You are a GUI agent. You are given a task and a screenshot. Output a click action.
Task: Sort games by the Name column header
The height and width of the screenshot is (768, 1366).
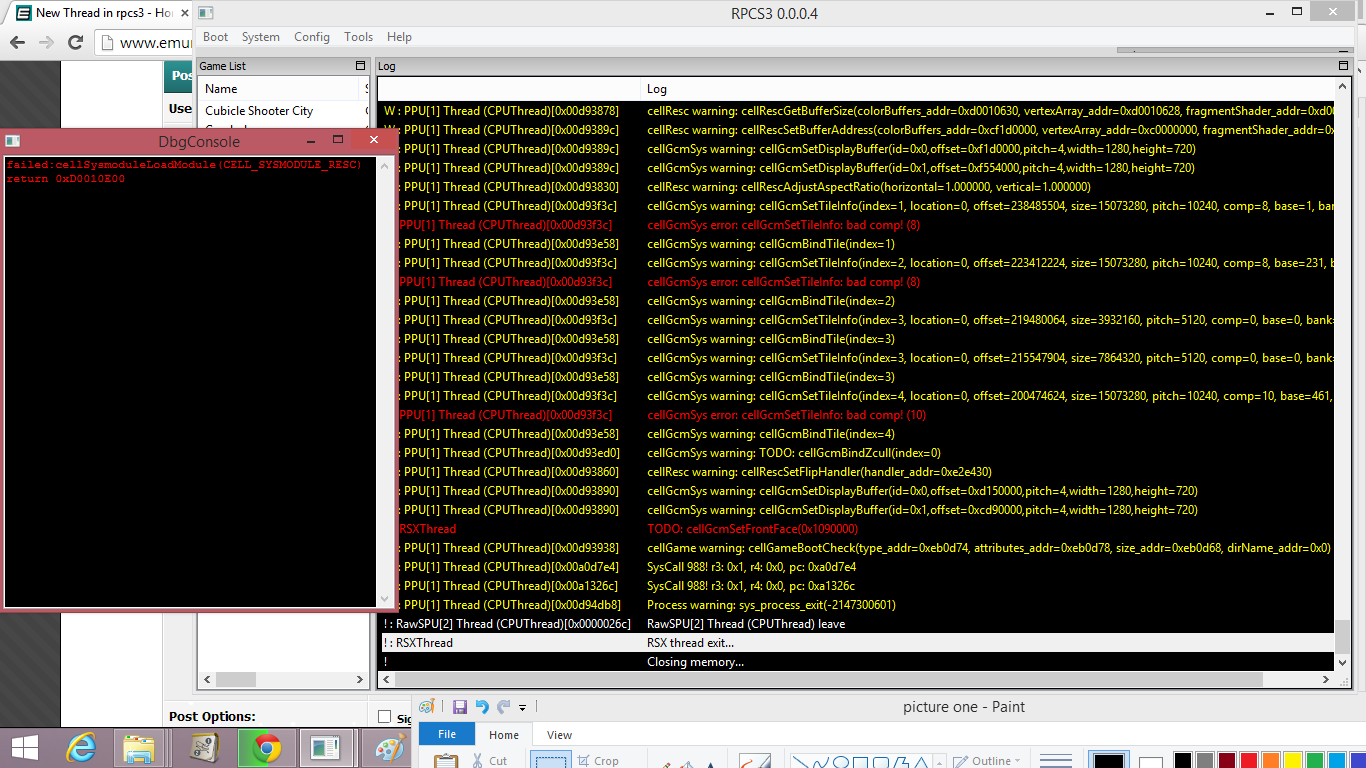(280, 89)
